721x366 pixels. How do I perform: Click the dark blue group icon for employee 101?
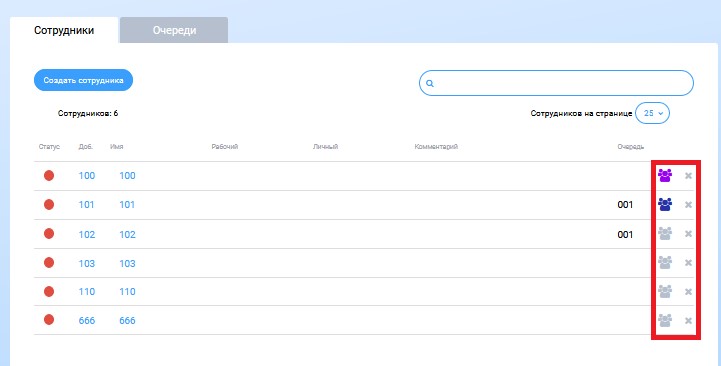[665, 205]
